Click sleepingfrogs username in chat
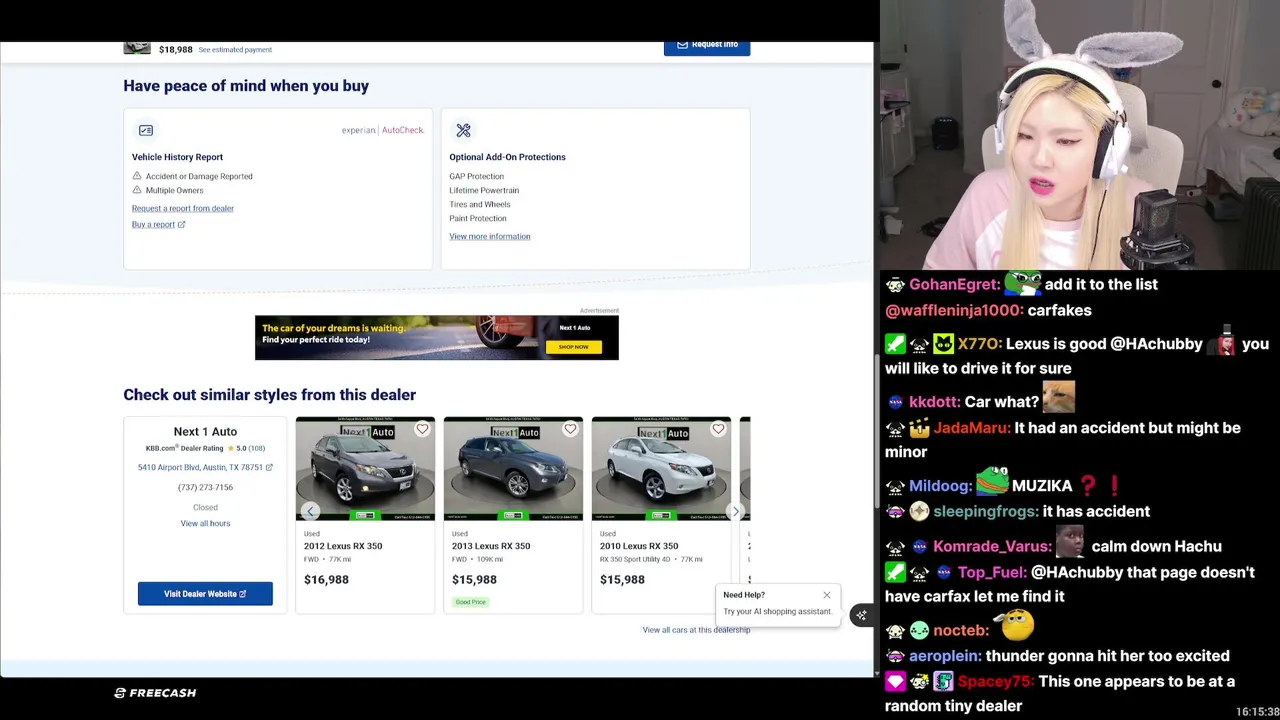1280x720 pixels. (x=985, y=511)
